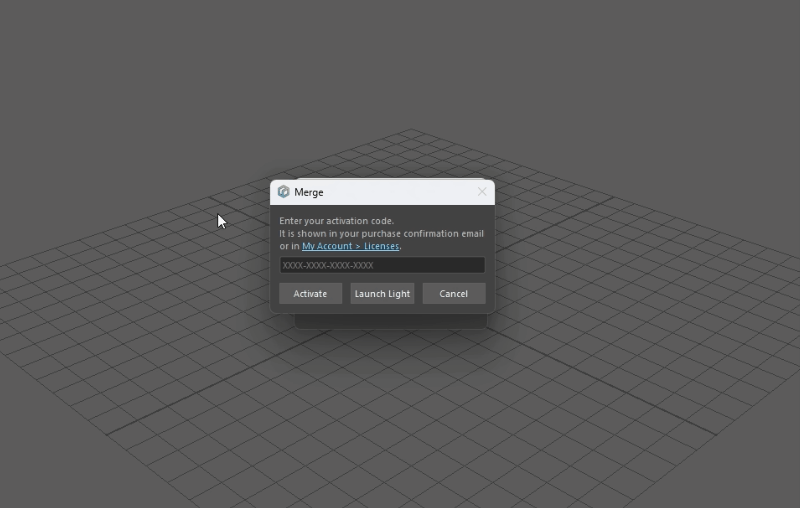Click the "Merge" title text of the dialog
Image resolution: width=800 pixels, height=508 pixels.
[309, 192]
